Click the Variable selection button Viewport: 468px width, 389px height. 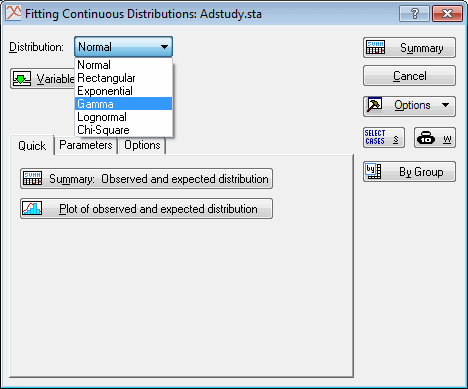tap(43, 79)
